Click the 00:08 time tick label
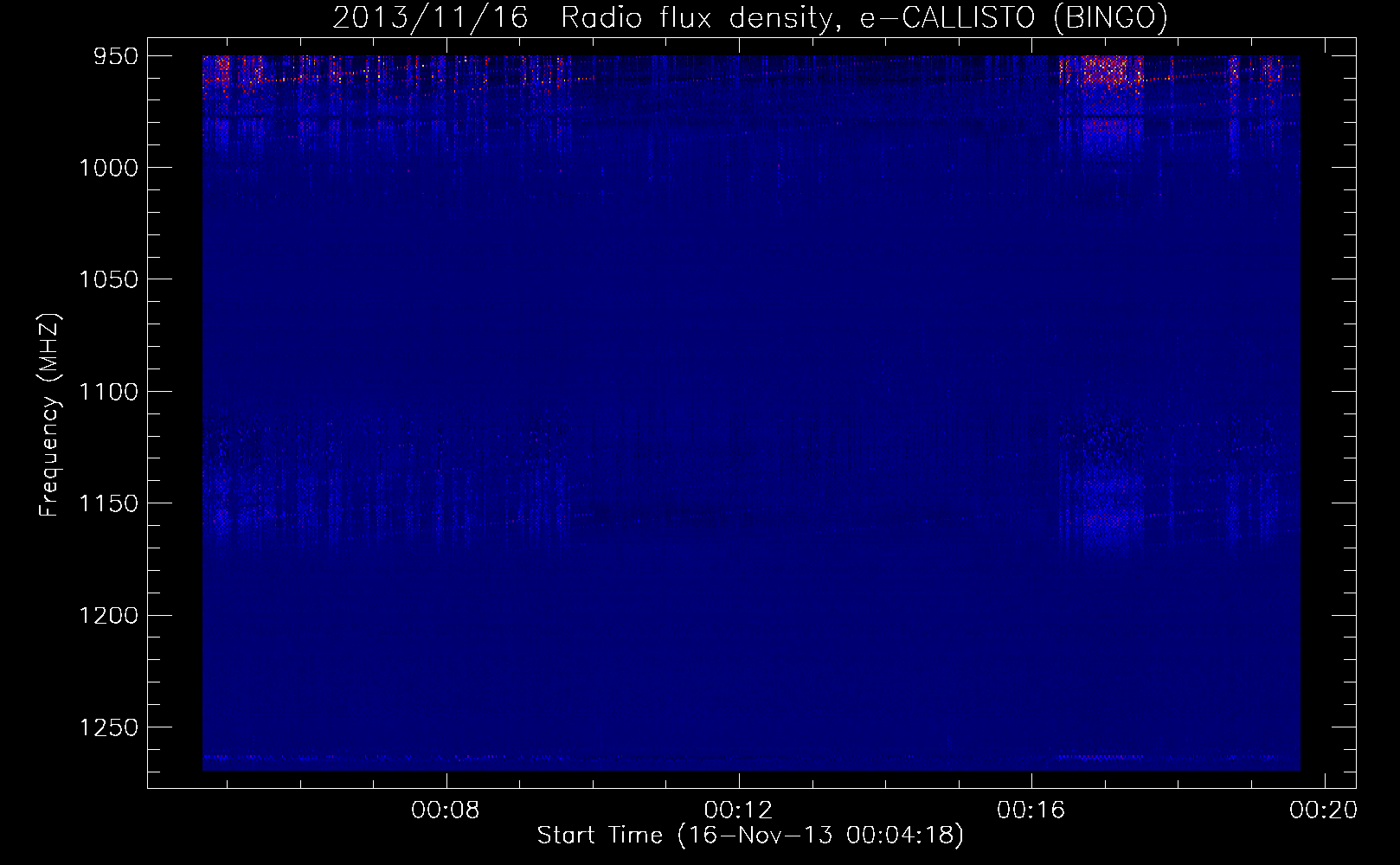This screenshot has height=865, width=1400. tap(446, 811)
